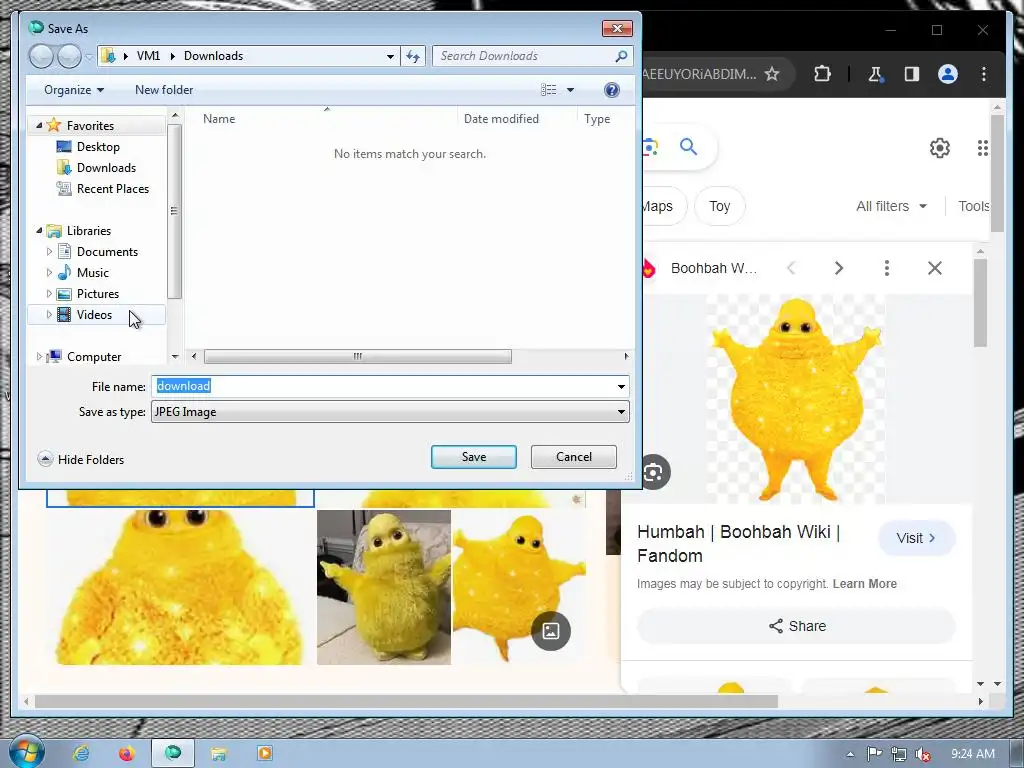Open the Chrome profile avatar
1024x768 pixels.
(948, 74)
